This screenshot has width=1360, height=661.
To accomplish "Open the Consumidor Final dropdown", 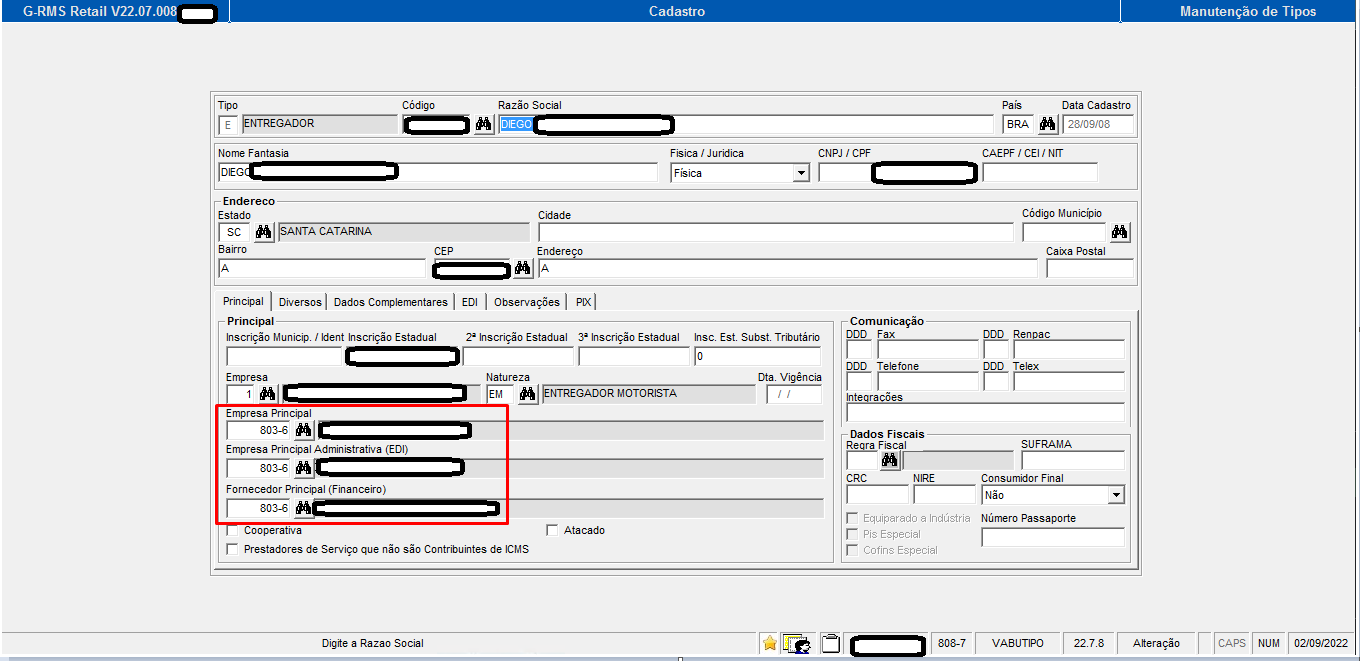I will pos(1116,495).
